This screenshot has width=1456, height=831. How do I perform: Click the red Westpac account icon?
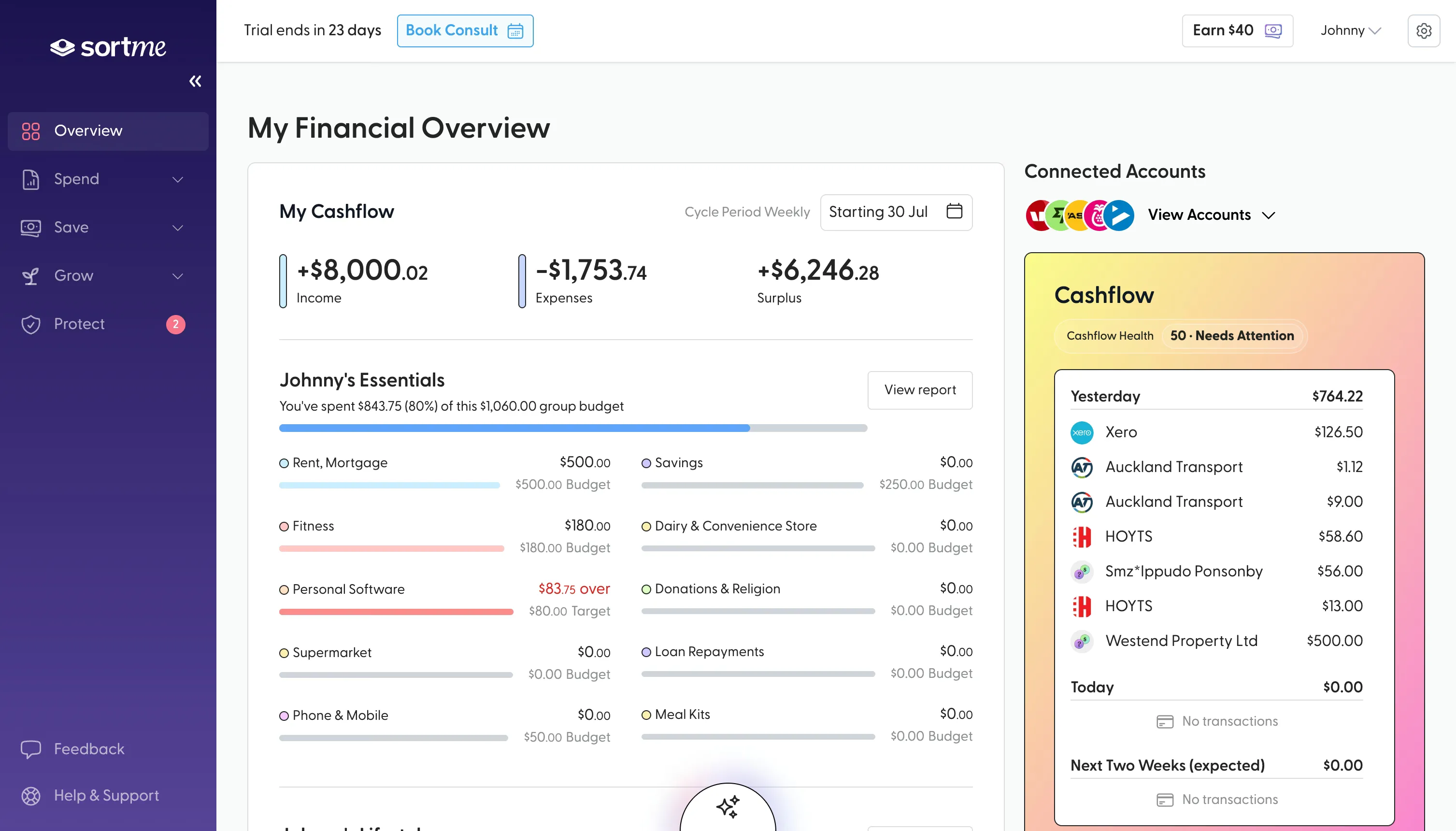coord(1036,215)
